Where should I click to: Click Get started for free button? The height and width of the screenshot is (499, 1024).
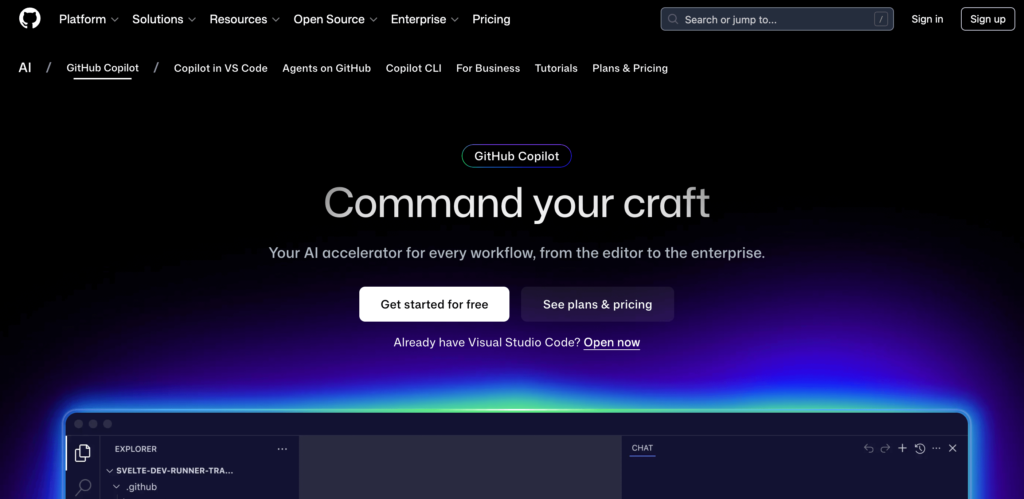point(434,304)
